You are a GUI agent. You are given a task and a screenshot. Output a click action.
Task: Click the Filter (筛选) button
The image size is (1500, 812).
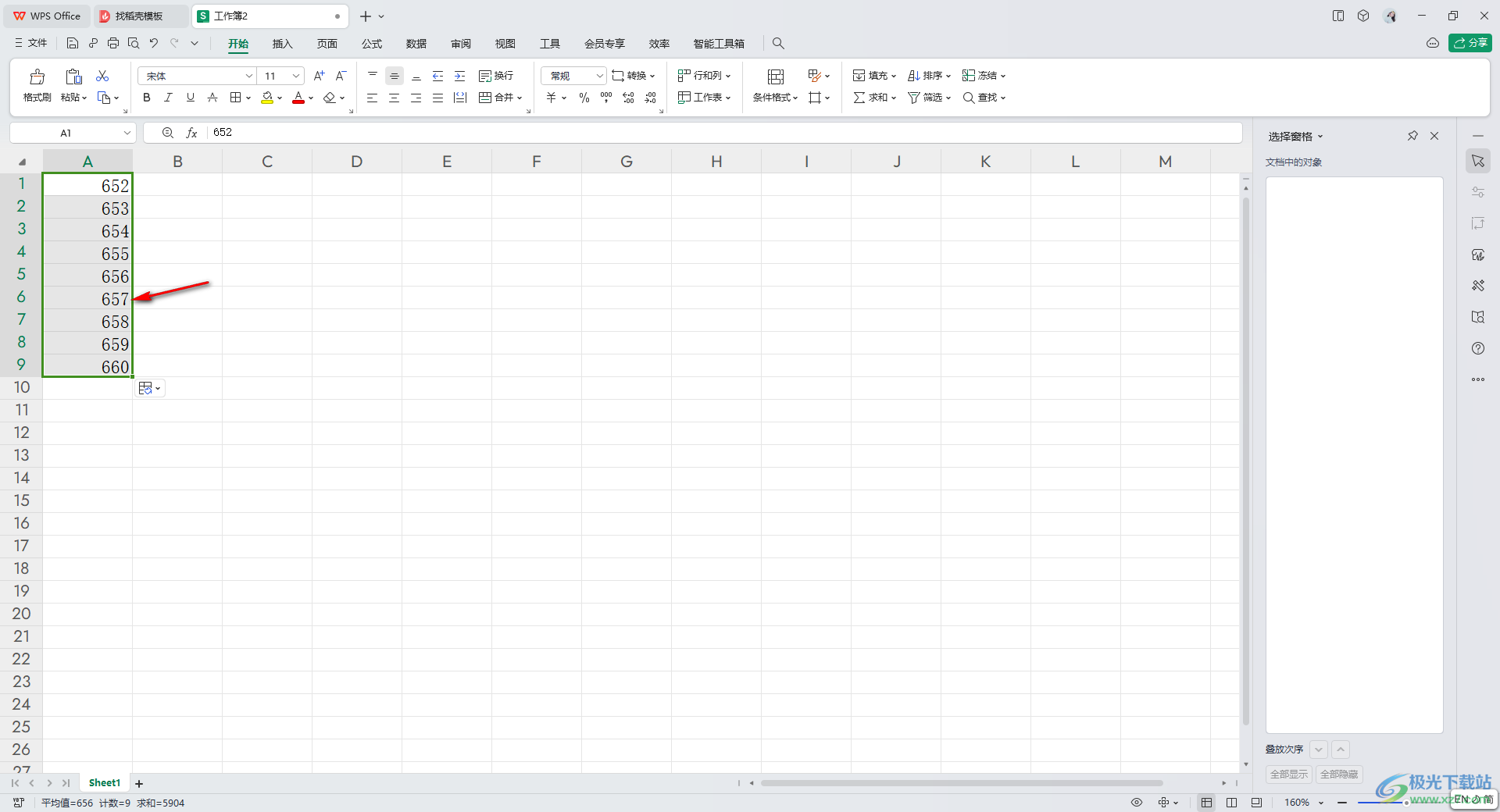[x=929, y=98]
